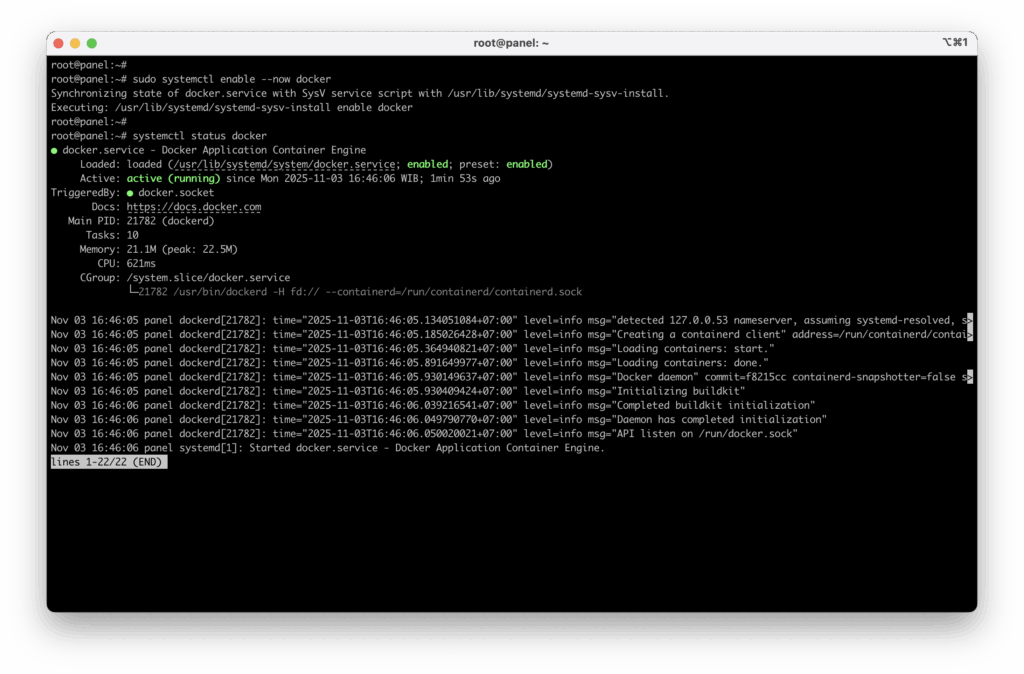Click the truncation arrow on the nameserver log line

(969, 320)
